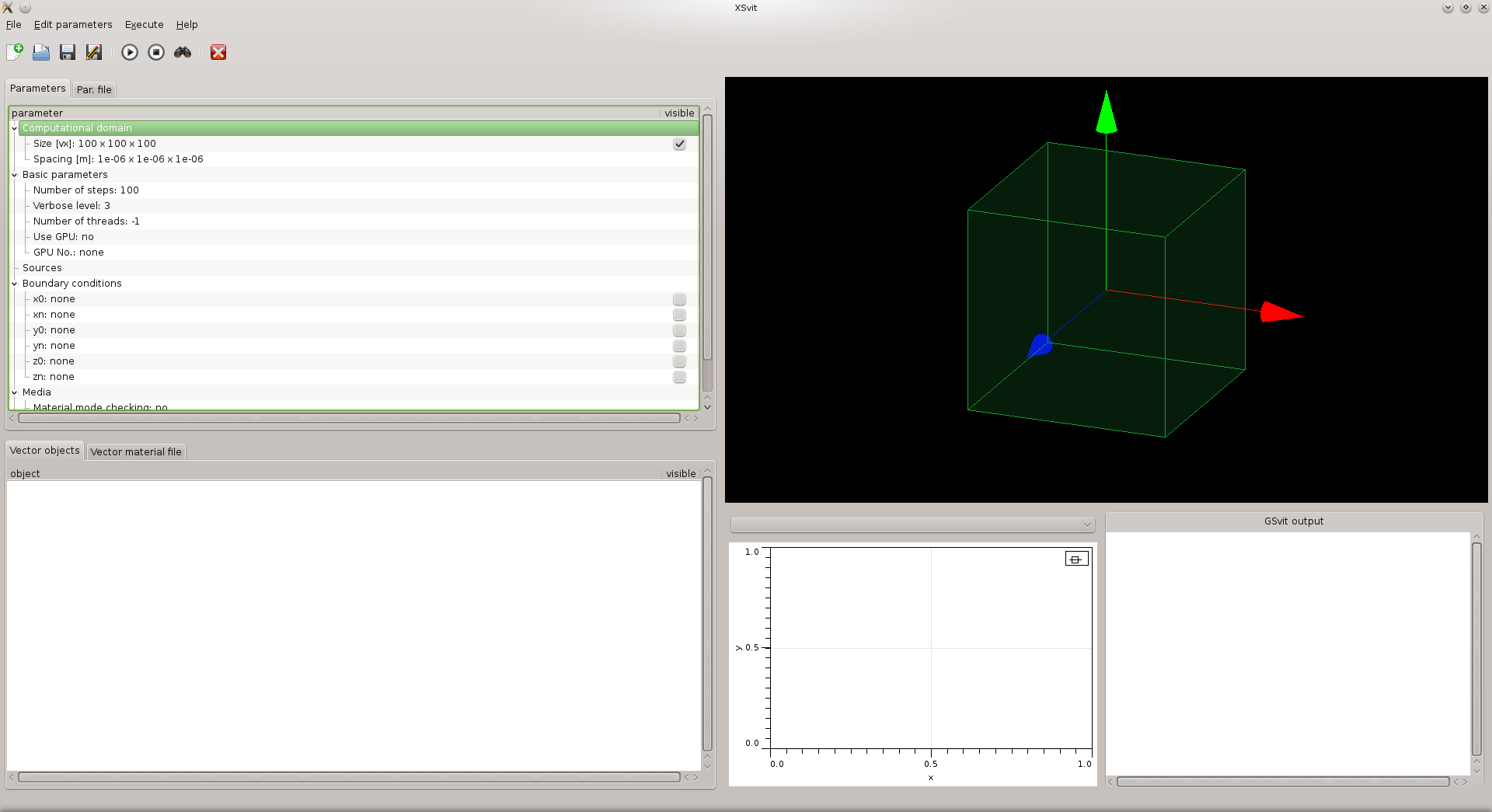The width and height of the screenshot is (1492, 812).
Task: Stop the simulation with the stop icon
Action: [x=156, y=52]
